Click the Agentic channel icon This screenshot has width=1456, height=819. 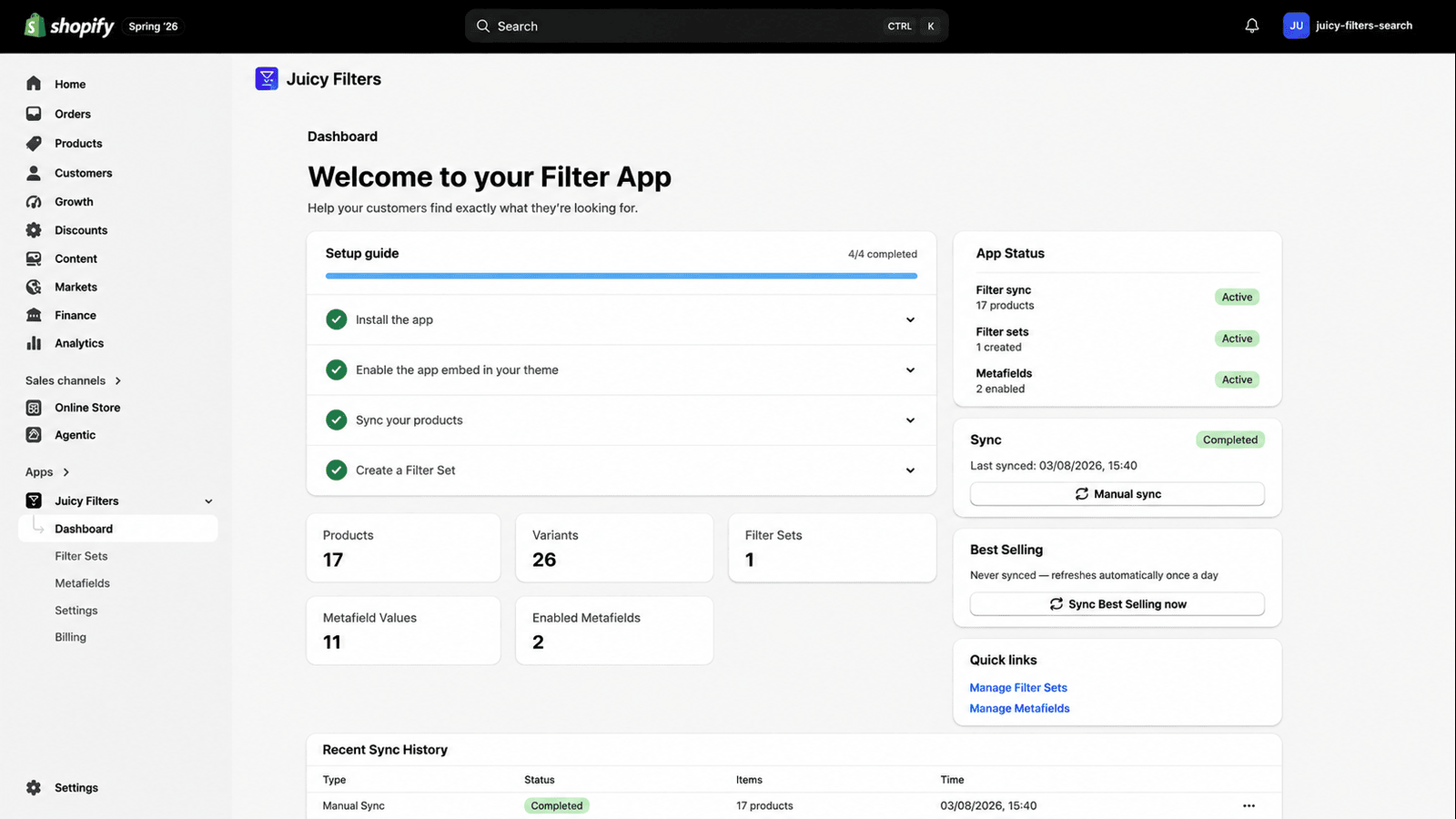(34, 435)
